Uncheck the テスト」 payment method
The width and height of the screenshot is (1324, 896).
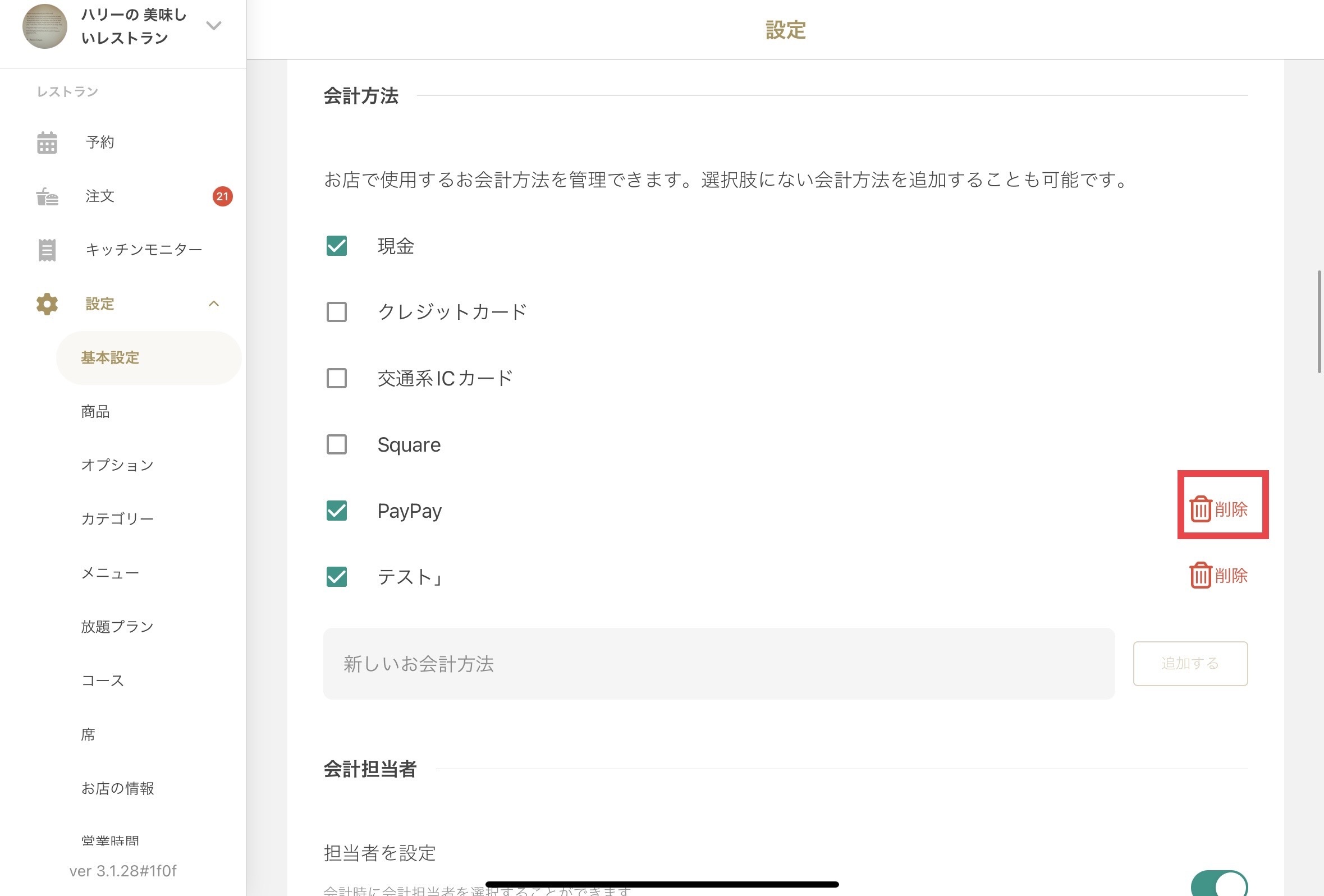(337, 577)
